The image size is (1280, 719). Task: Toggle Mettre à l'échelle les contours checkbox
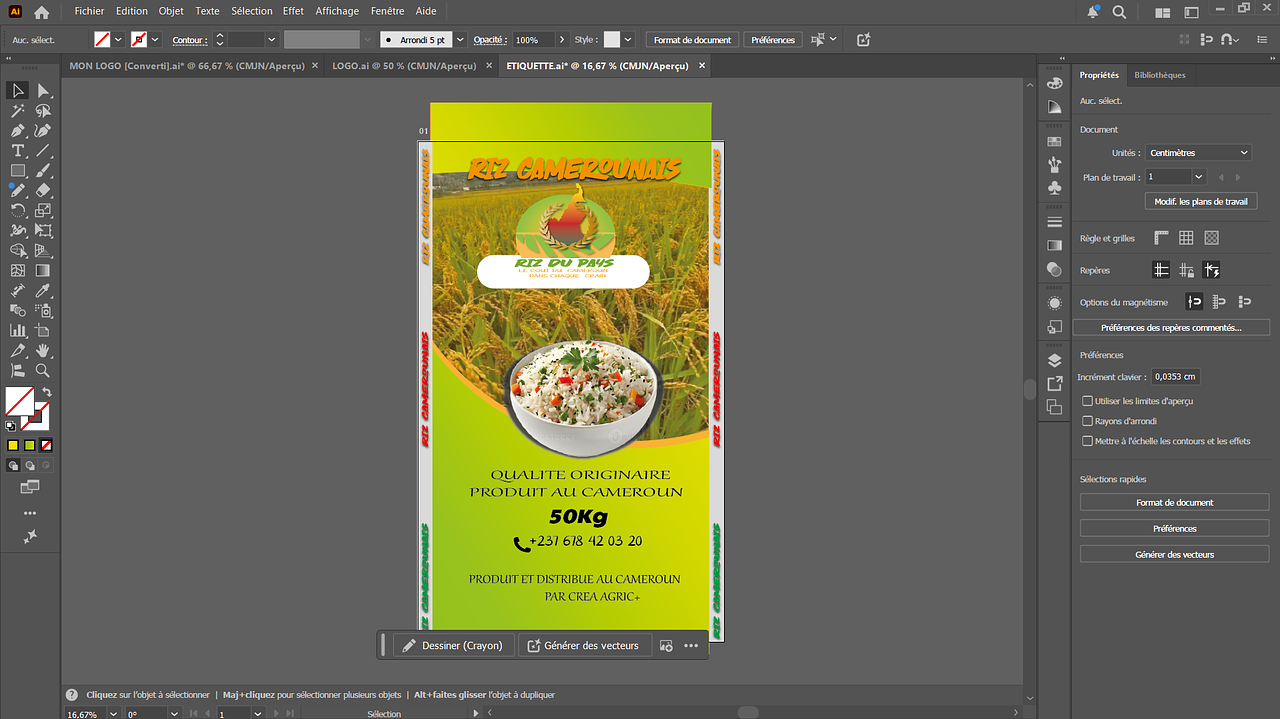click(1088, 441)
